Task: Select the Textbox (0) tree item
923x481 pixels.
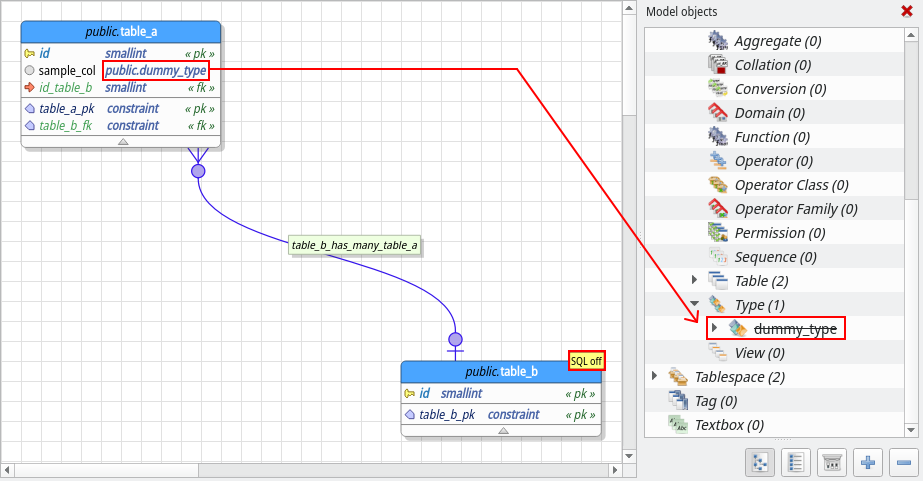Action: click(729, 425)
